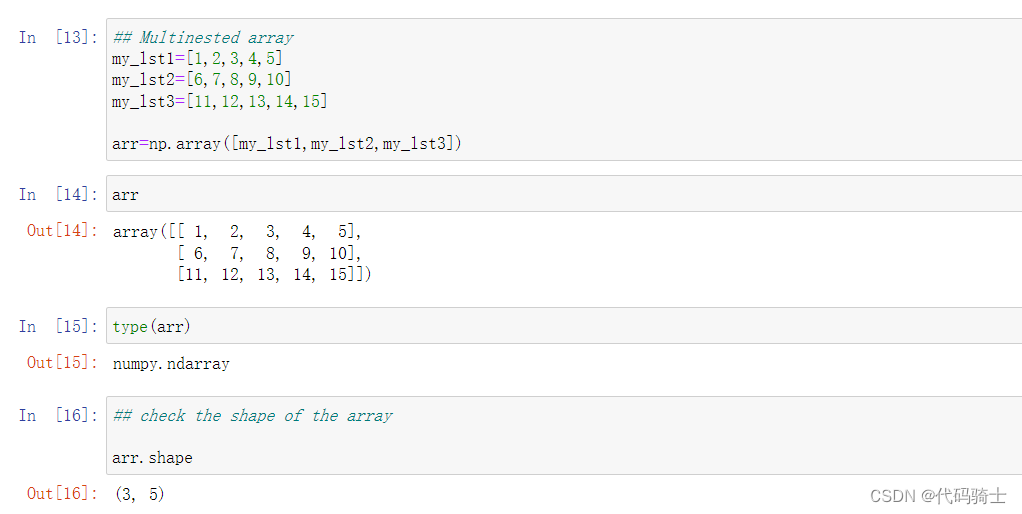This screenshot has width=1022, height=514.
Task: Click the Out[15] output prompt
Action: [x=63, y=363]
